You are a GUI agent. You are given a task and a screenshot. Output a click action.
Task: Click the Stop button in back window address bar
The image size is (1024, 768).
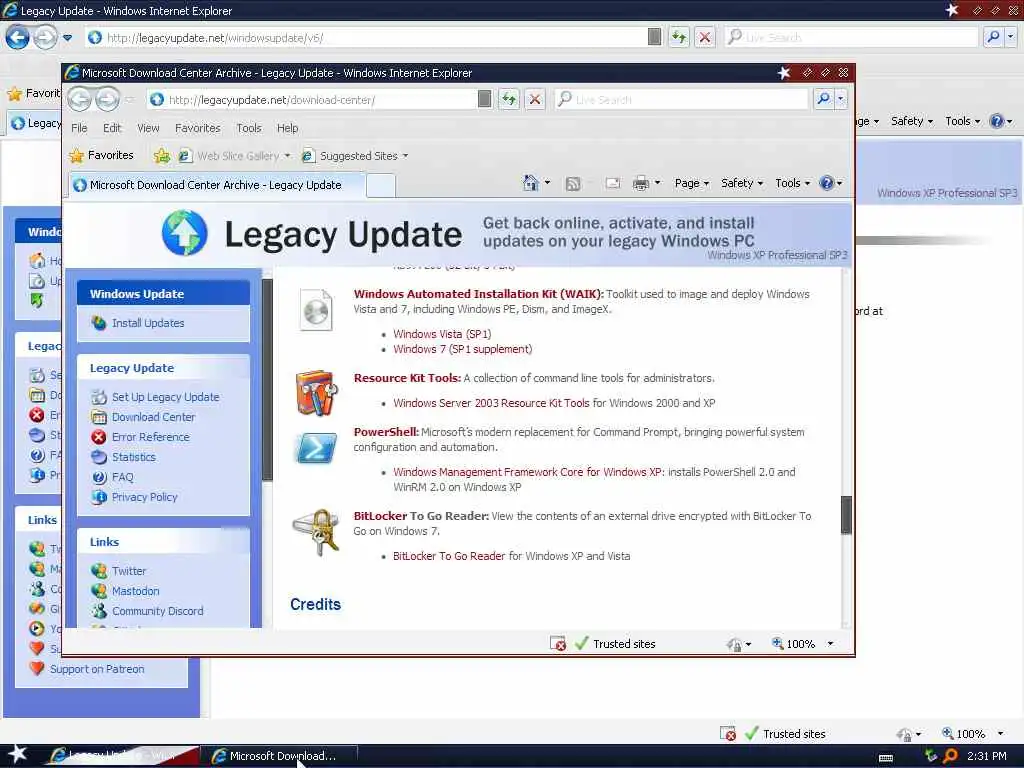click(x=705, y=37)
